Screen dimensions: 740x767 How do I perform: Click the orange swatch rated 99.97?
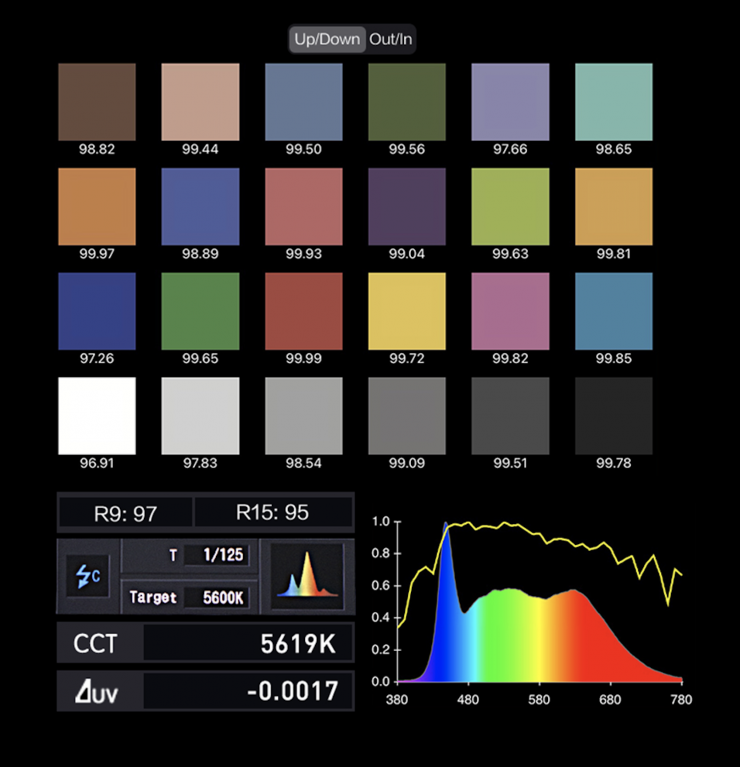click(x=97, y=206)
